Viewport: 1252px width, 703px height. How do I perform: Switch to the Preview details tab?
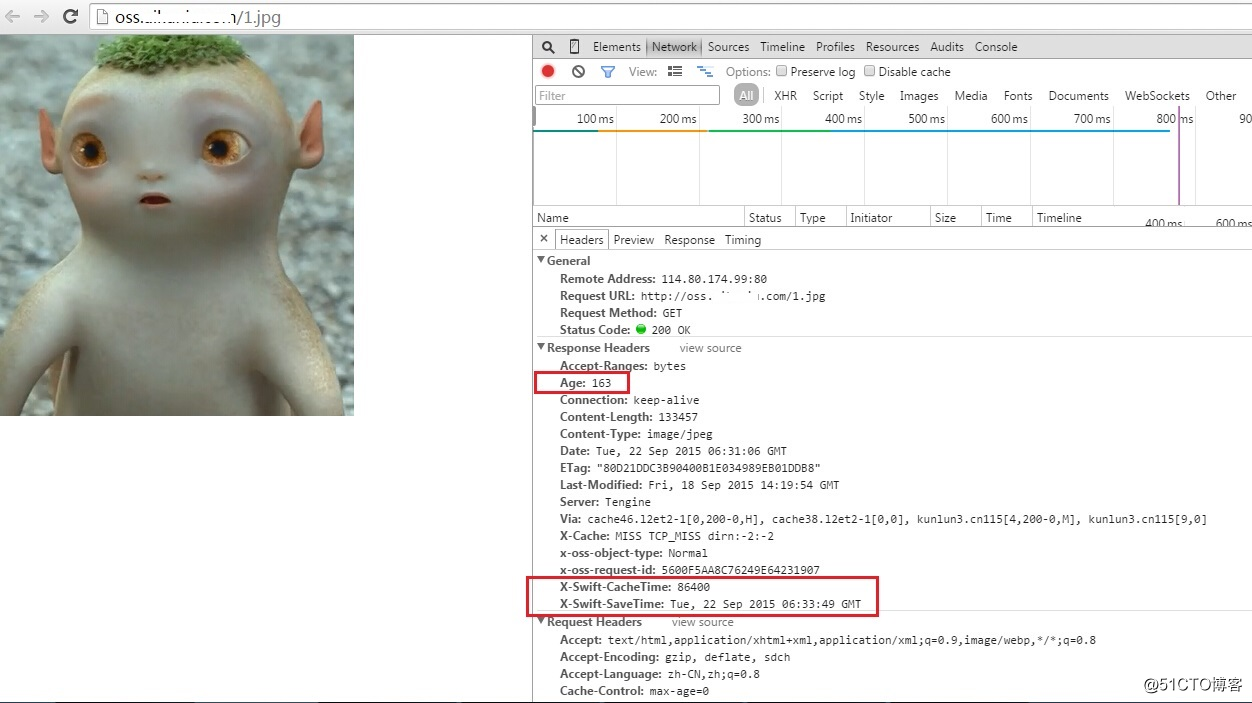(x=633, y=240)
